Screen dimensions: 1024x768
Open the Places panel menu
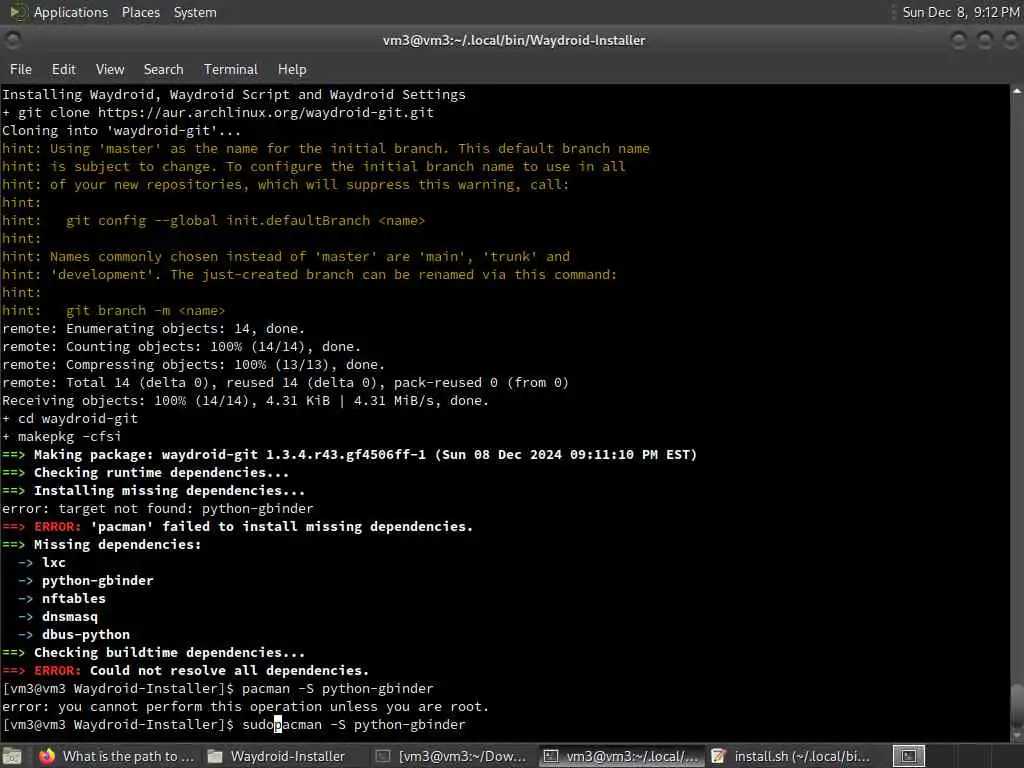click(140, 12)
